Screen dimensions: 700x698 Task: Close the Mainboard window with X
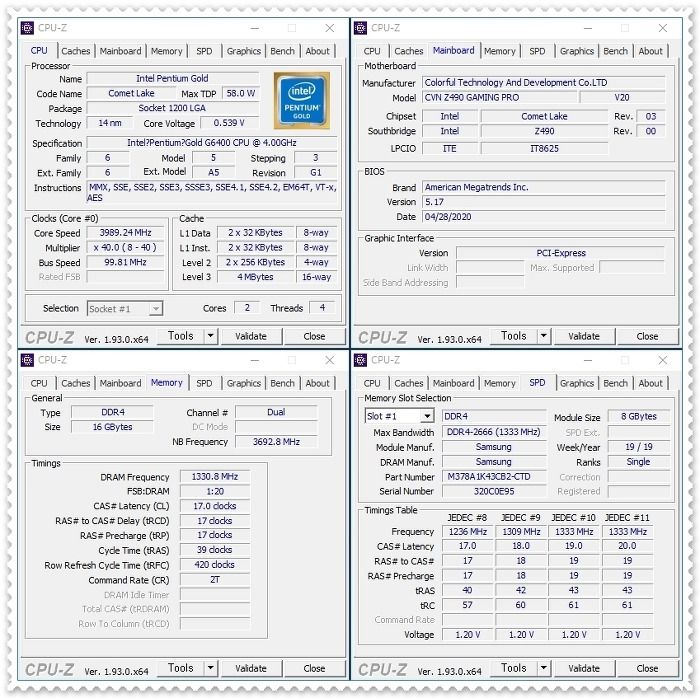pyautogui.click(x=662, y=28)
